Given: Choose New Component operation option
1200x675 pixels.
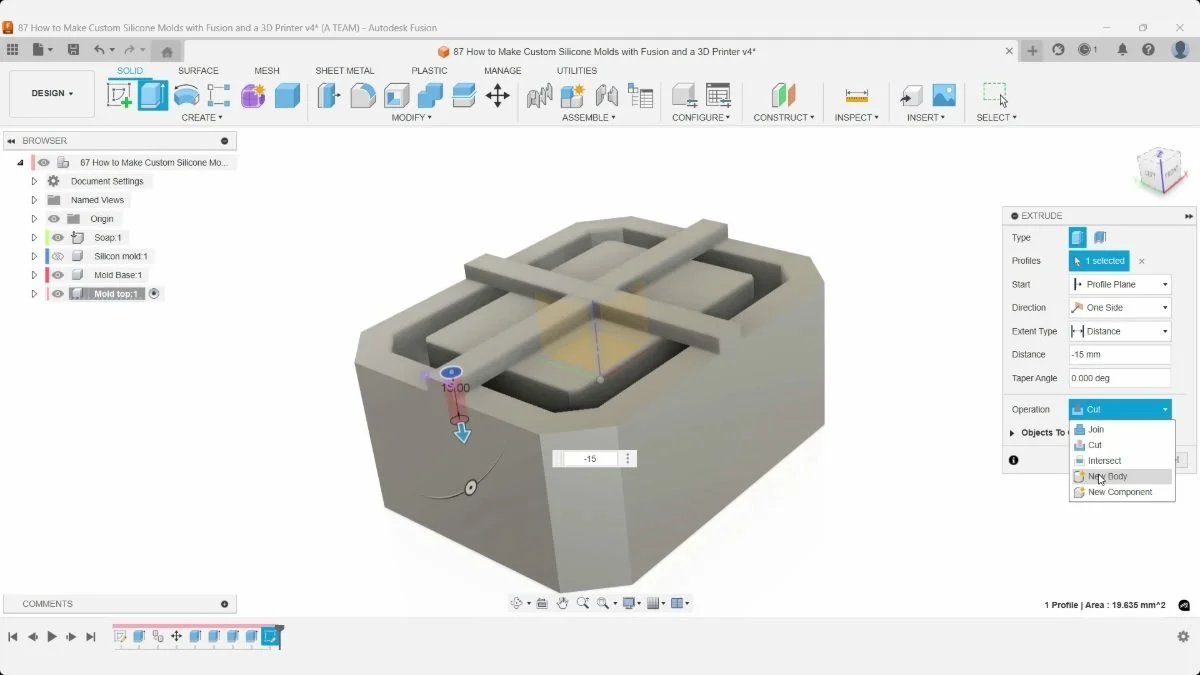Looking at the screenshot, I should (1121, 492).
